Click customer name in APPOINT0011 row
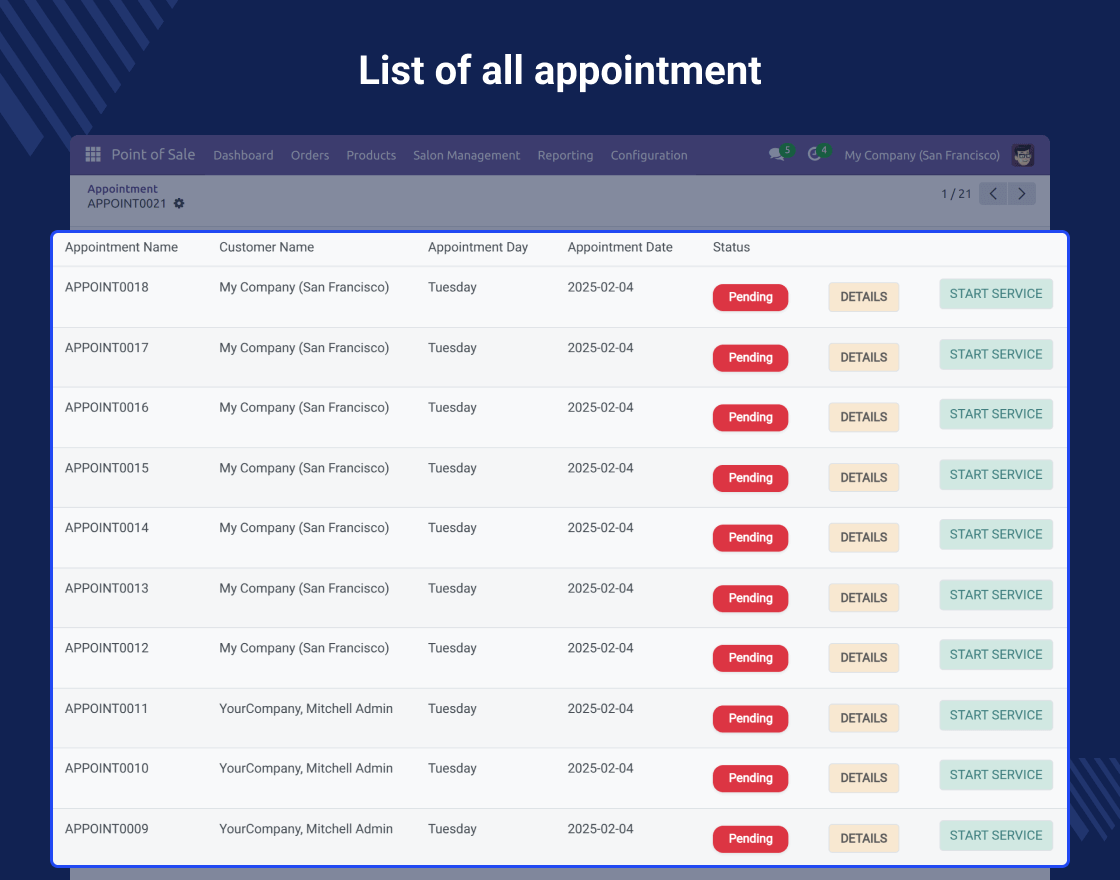The image size is (1120, 880). click(306, 709)
